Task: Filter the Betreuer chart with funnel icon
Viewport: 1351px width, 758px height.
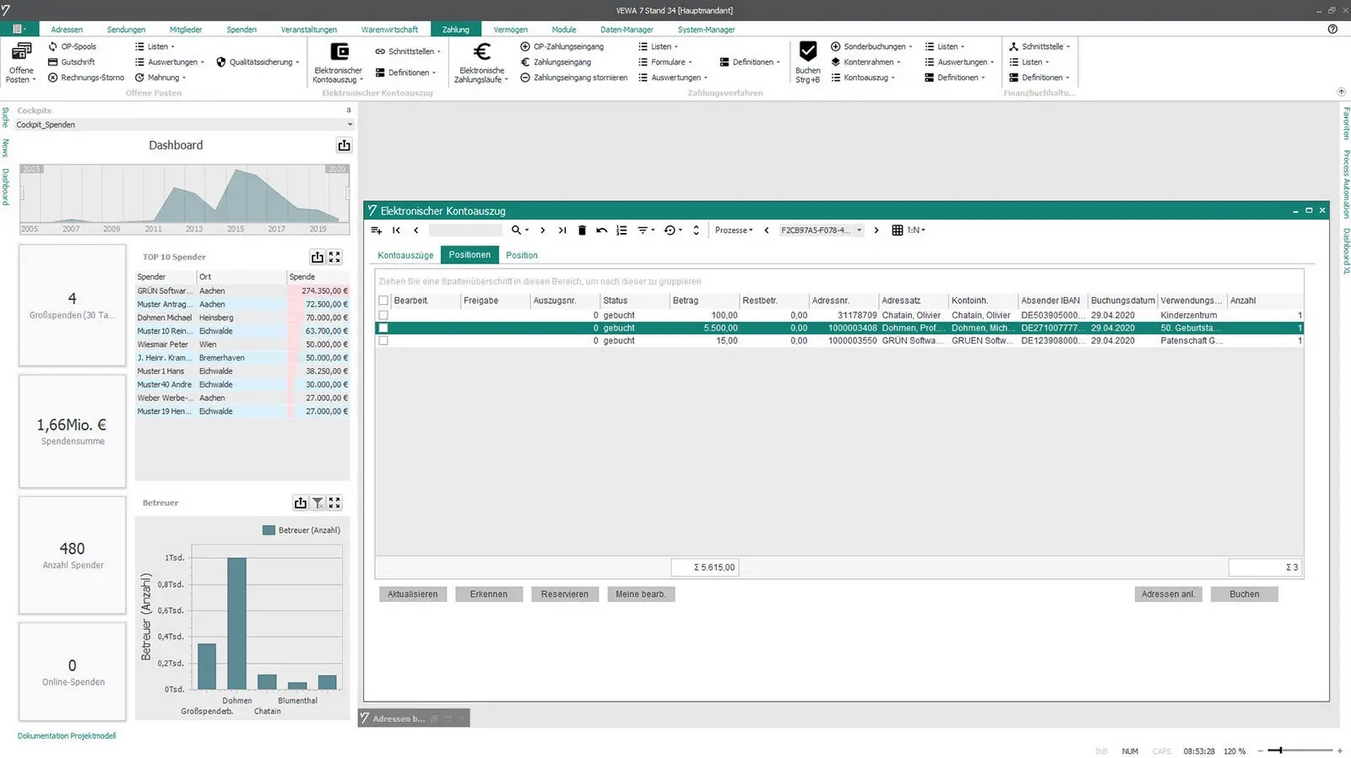Action: tap(317, 503)
